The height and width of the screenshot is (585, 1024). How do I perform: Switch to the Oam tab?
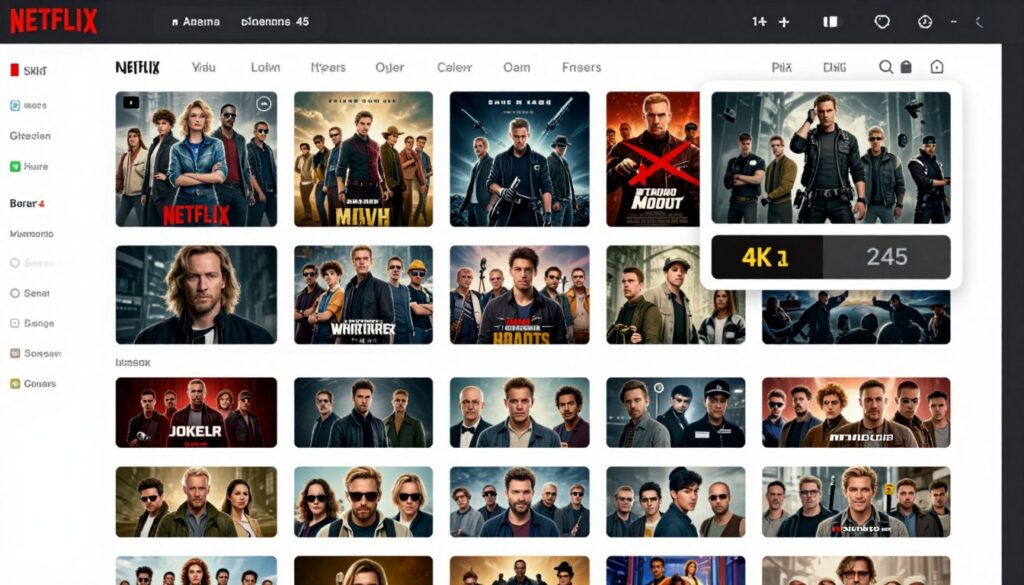click(x=517, y=67)
